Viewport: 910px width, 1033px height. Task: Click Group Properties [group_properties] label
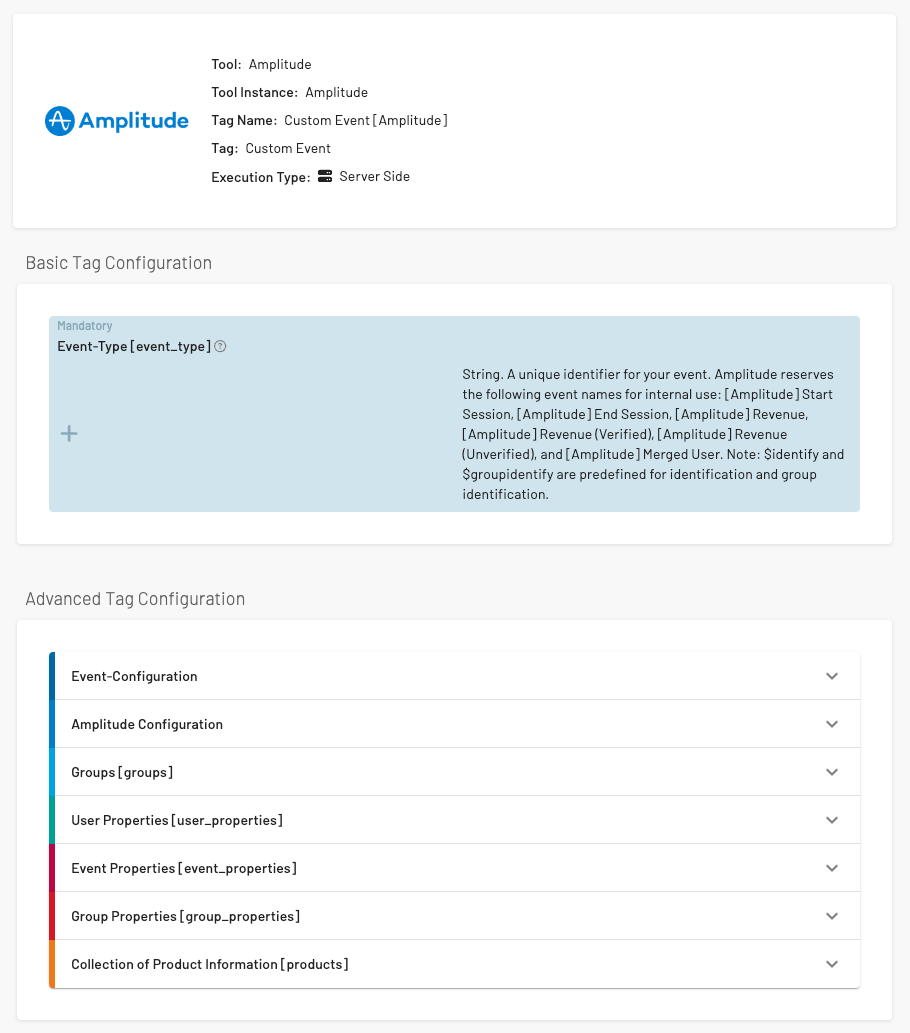(185, 917)
